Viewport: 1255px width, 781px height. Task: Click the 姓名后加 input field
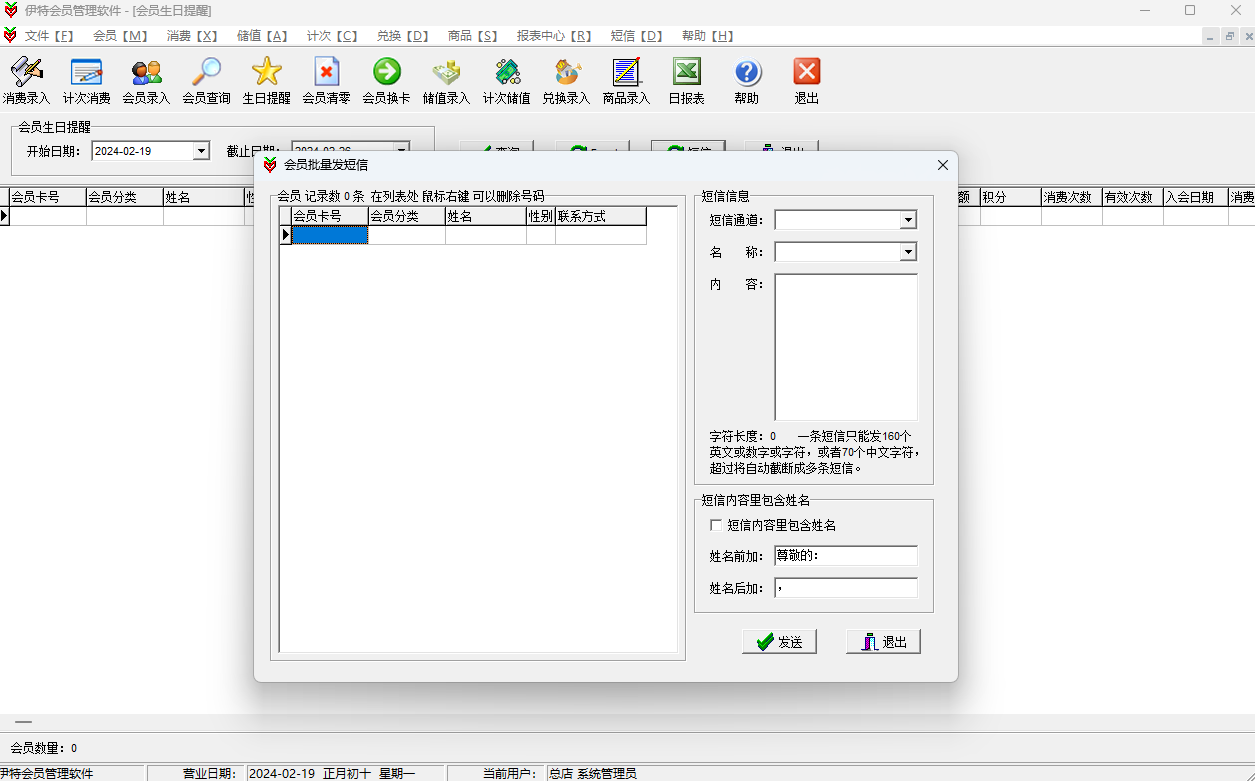coord(846,588)
